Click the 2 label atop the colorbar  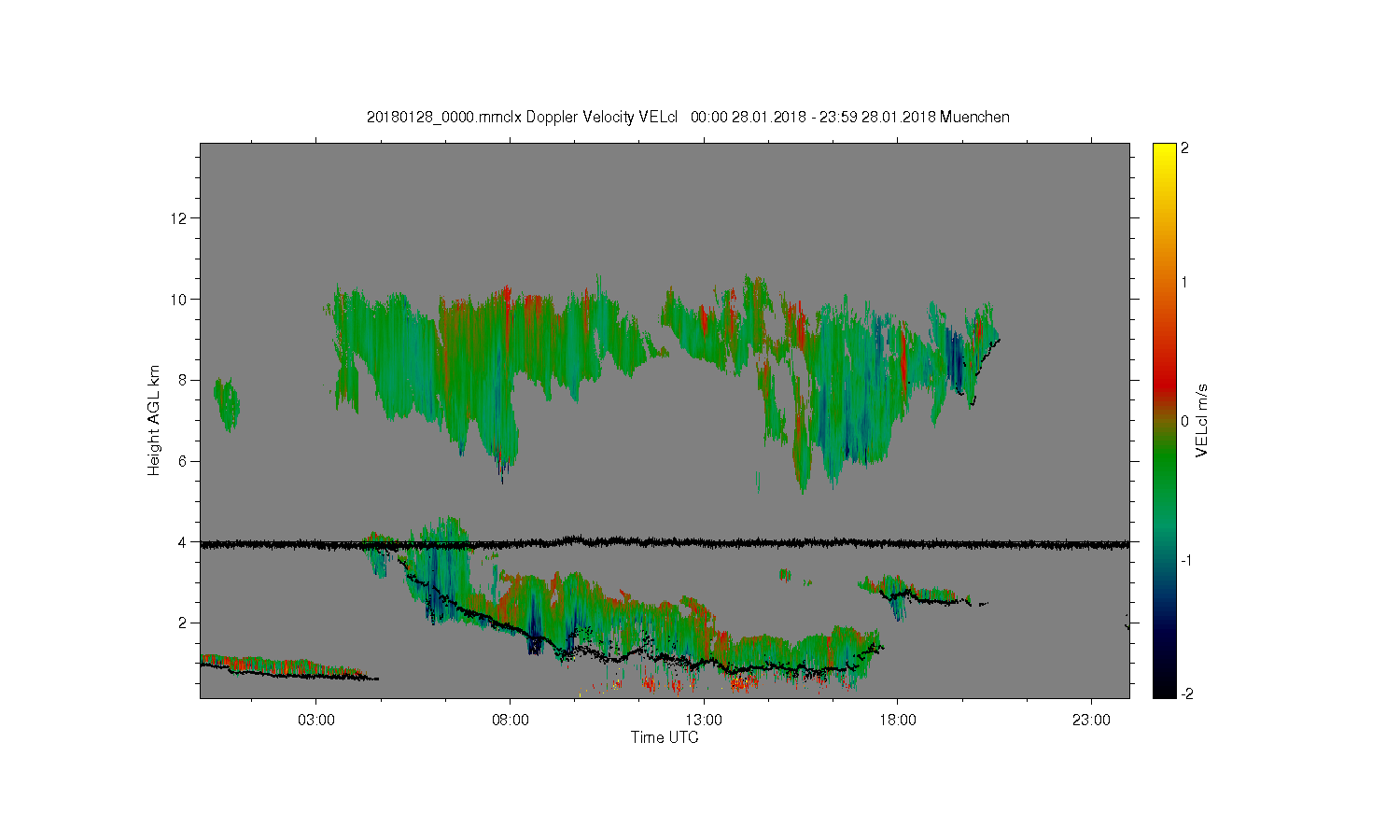(1185, 148)
